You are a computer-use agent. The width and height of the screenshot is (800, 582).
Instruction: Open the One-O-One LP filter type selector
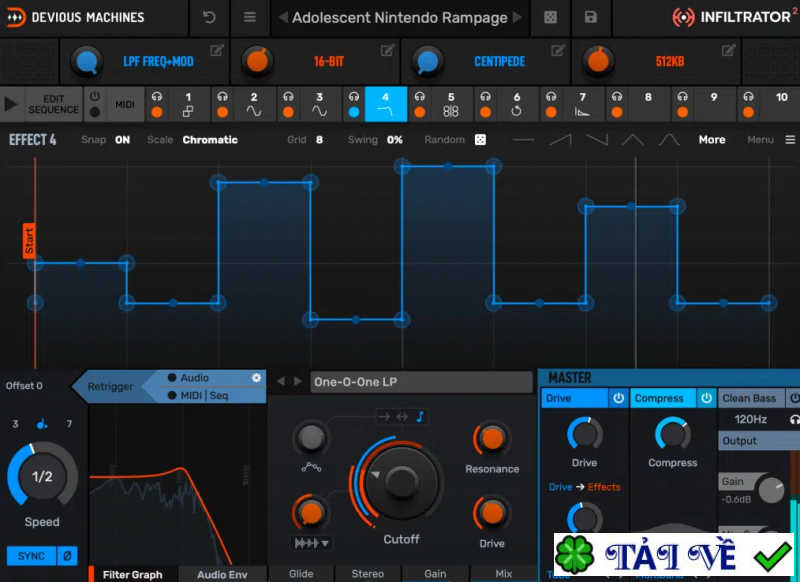coord(420,382)
